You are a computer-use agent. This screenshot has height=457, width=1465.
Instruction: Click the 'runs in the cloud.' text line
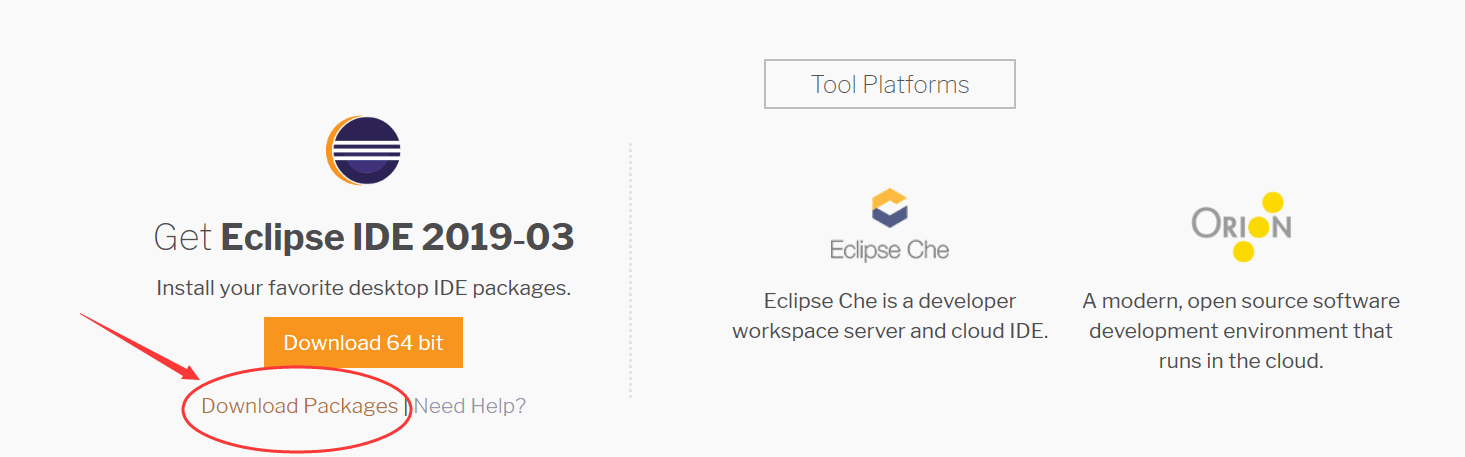1241,361
